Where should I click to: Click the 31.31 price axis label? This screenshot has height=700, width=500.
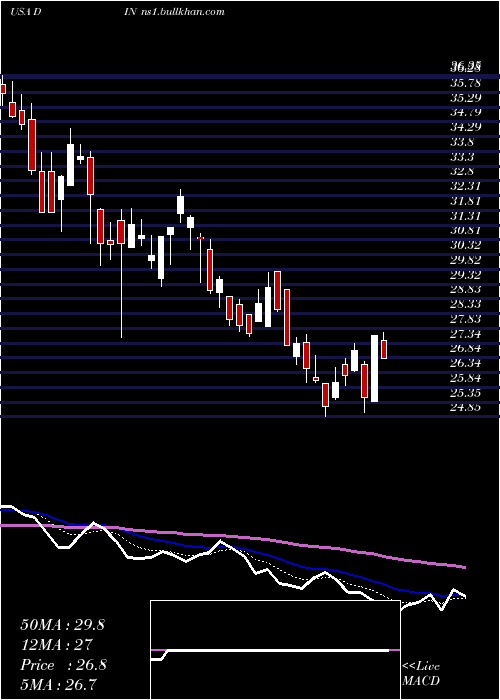click(x=466, y=216)
